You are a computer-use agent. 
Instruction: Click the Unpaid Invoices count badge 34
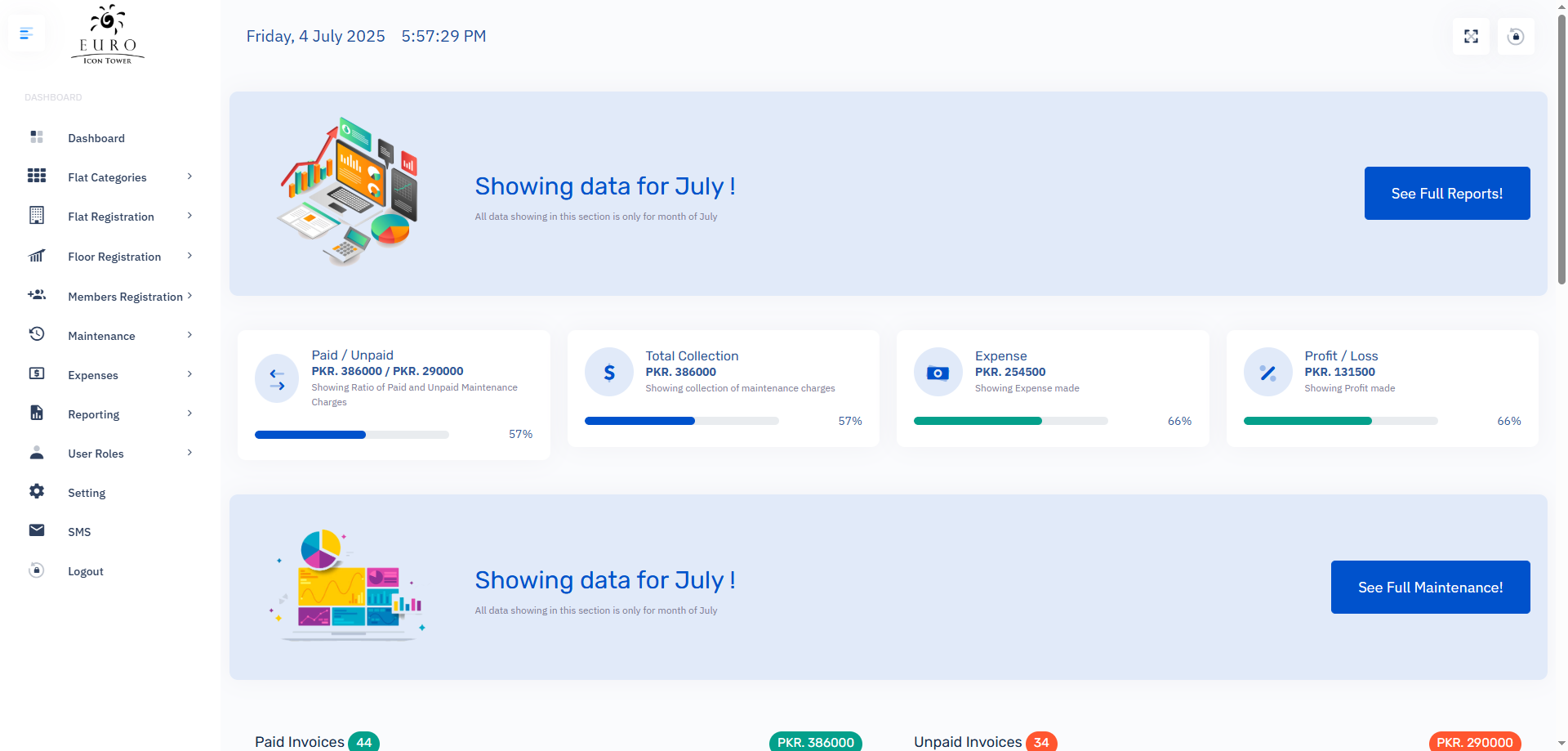click(1041, 742)
